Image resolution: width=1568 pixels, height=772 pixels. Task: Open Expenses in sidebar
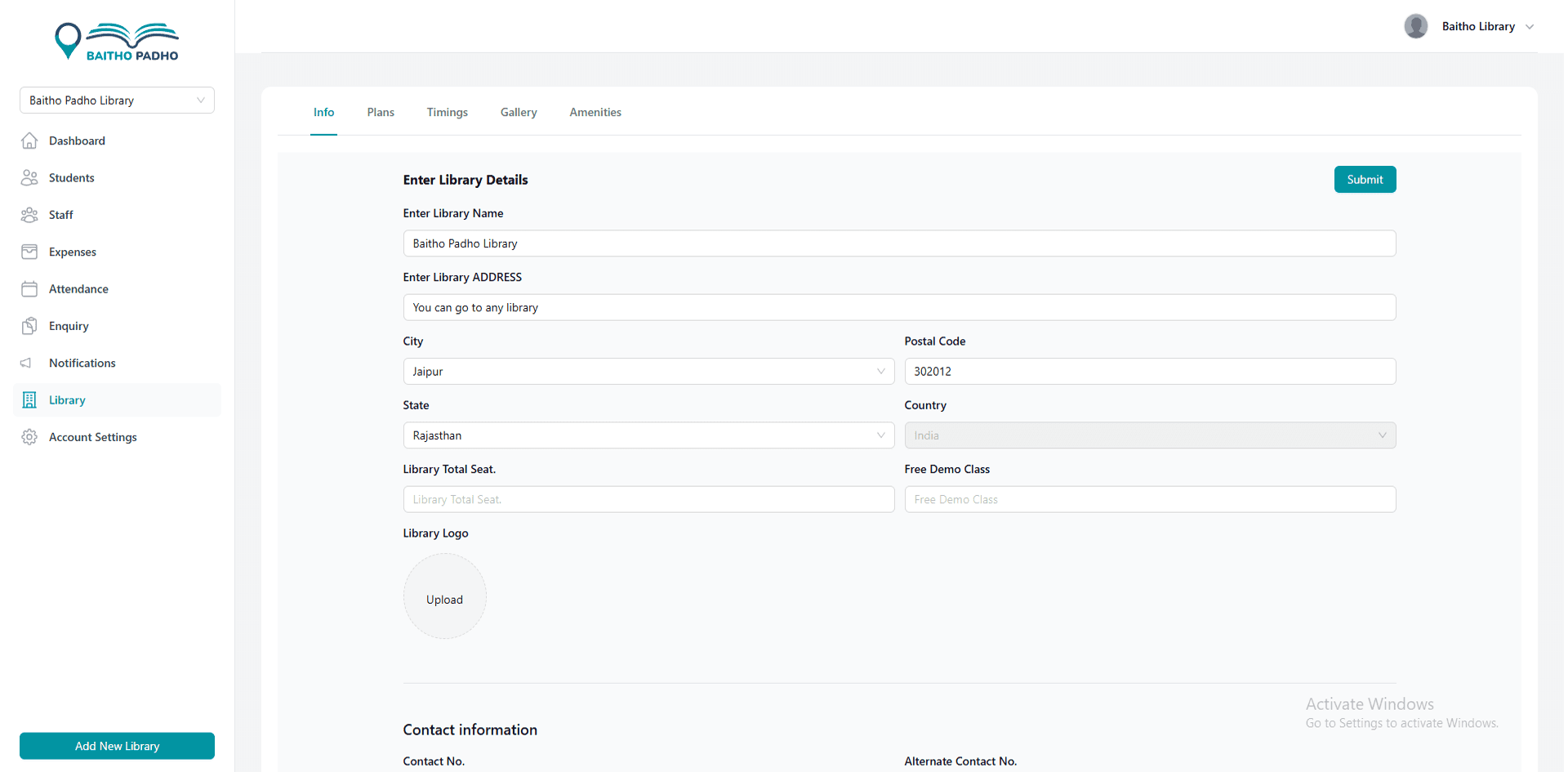[x=117, y=252]
